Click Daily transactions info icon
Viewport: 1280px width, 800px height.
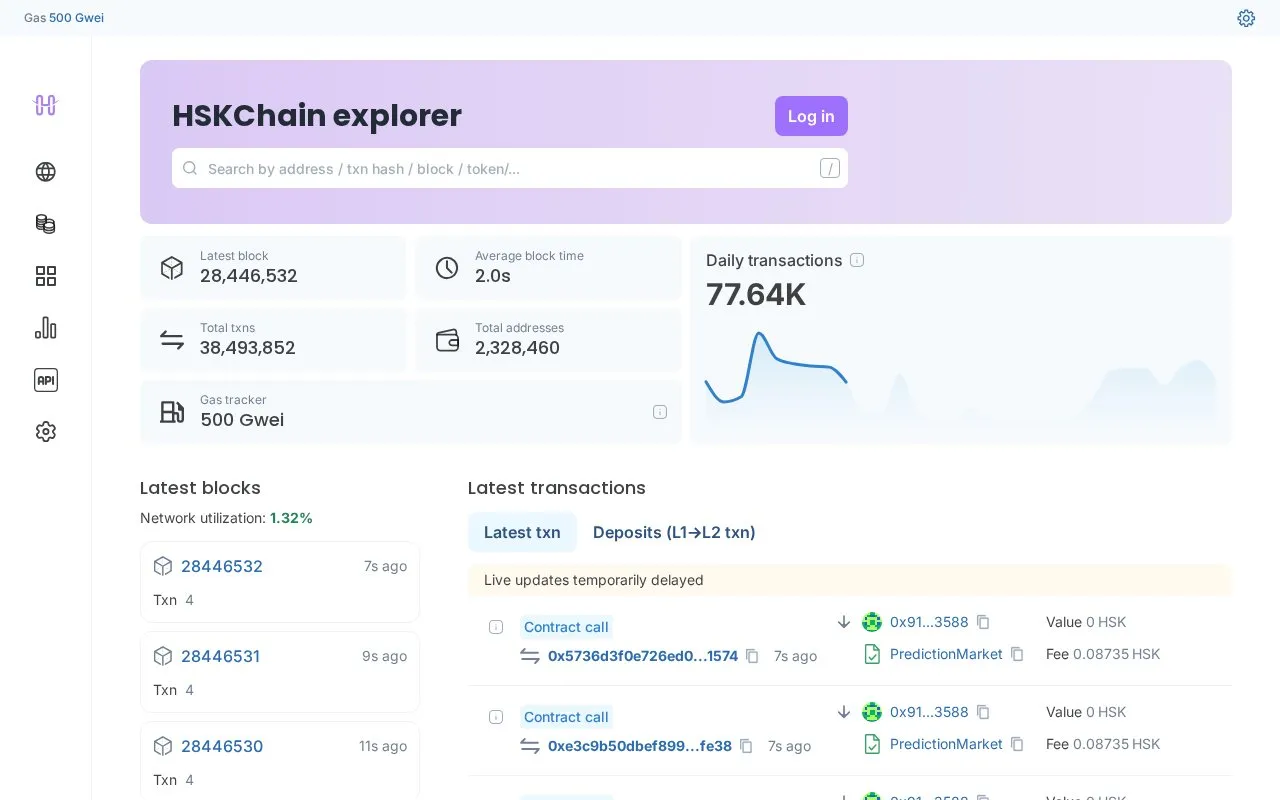[857, 260]
